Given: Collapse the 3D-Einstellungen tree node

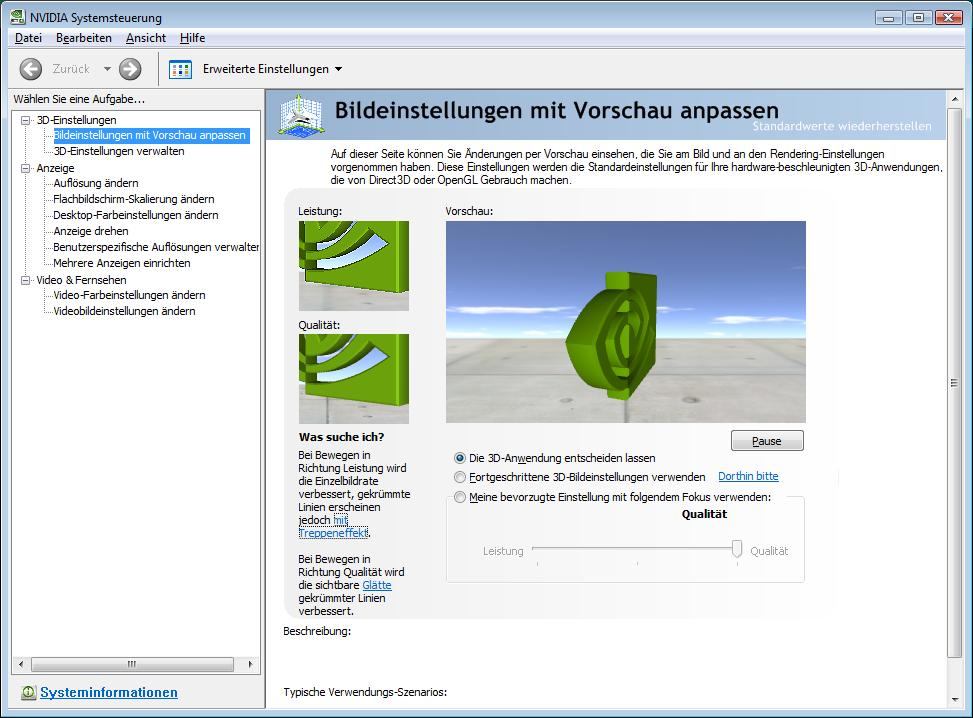Looking at the screenshot, I should coord(25,120).
